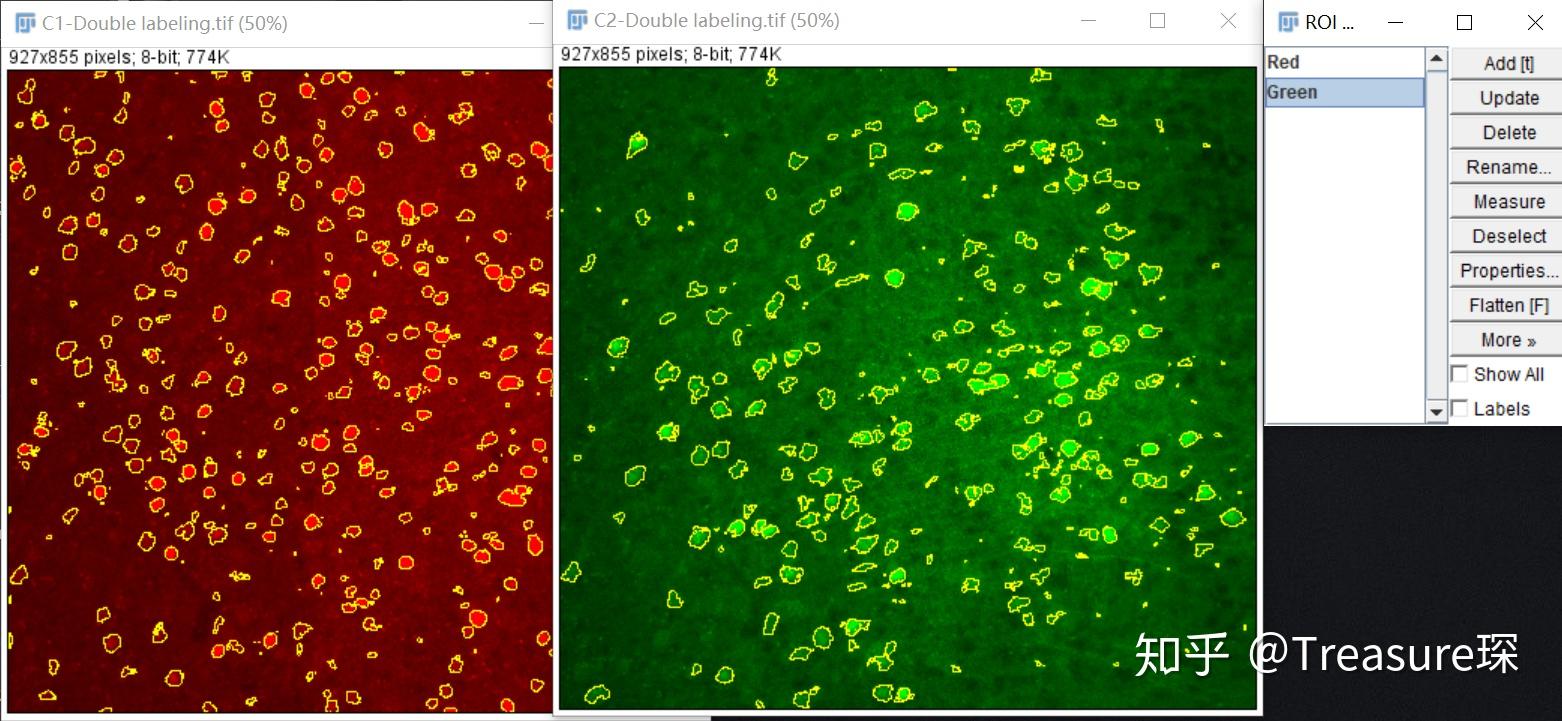
Task: Click the ImageJ icon of the C2-Double labeling window
Action: click(x=577, y=20)
